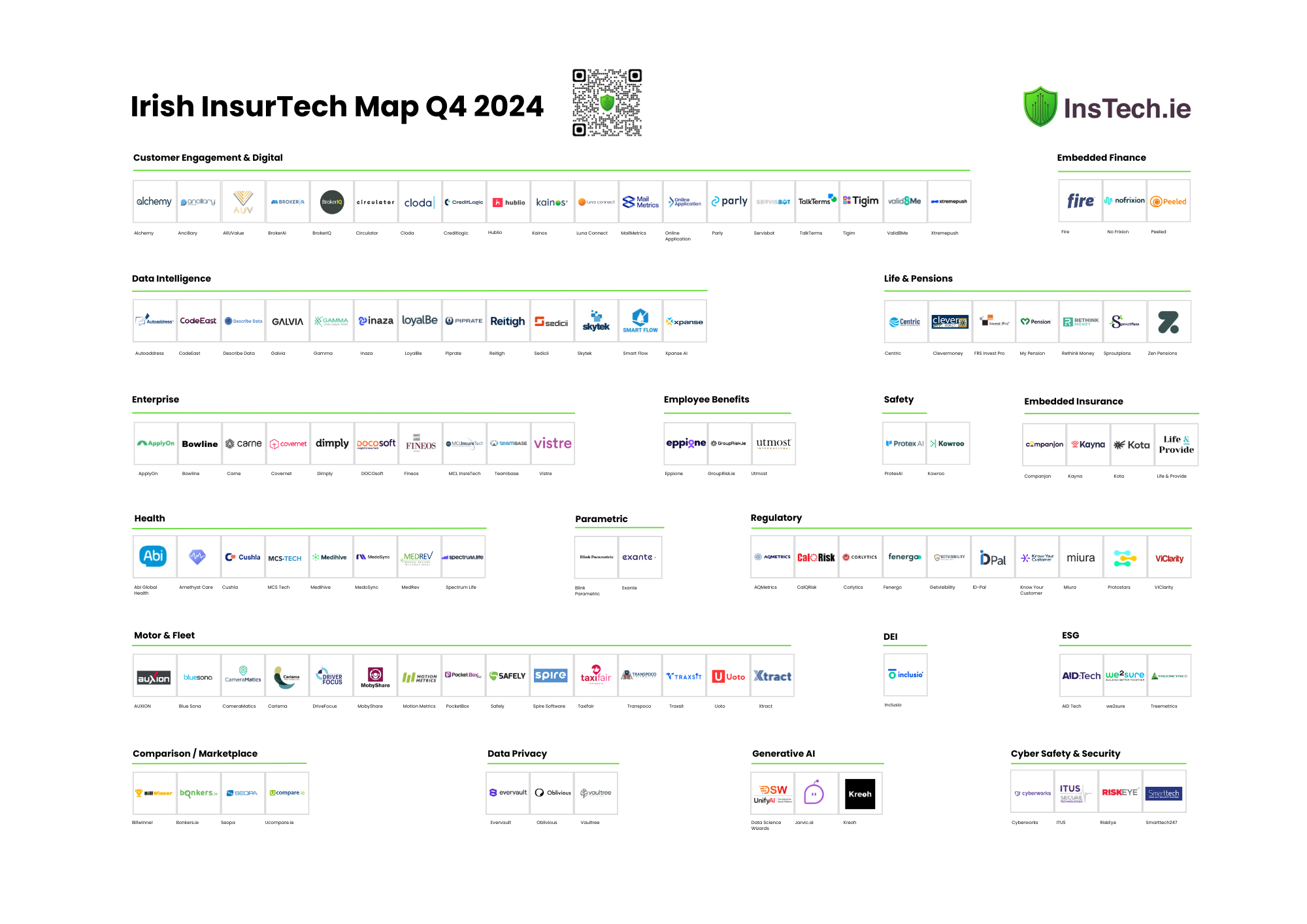Click the RiskEye logo in Cyber Safety & Security

point(1119,792)
